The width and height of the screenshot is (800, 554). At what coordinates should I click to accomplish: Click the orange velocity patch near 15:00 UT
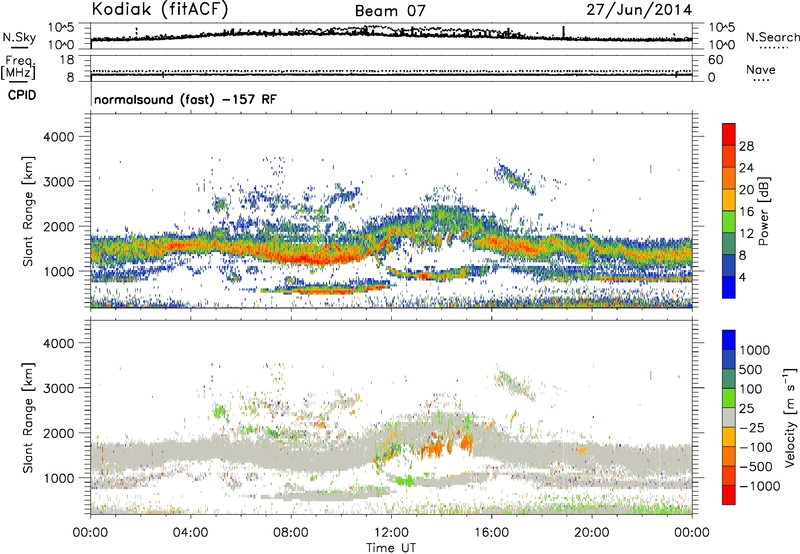pyautogui.click(x=466, y=442)
